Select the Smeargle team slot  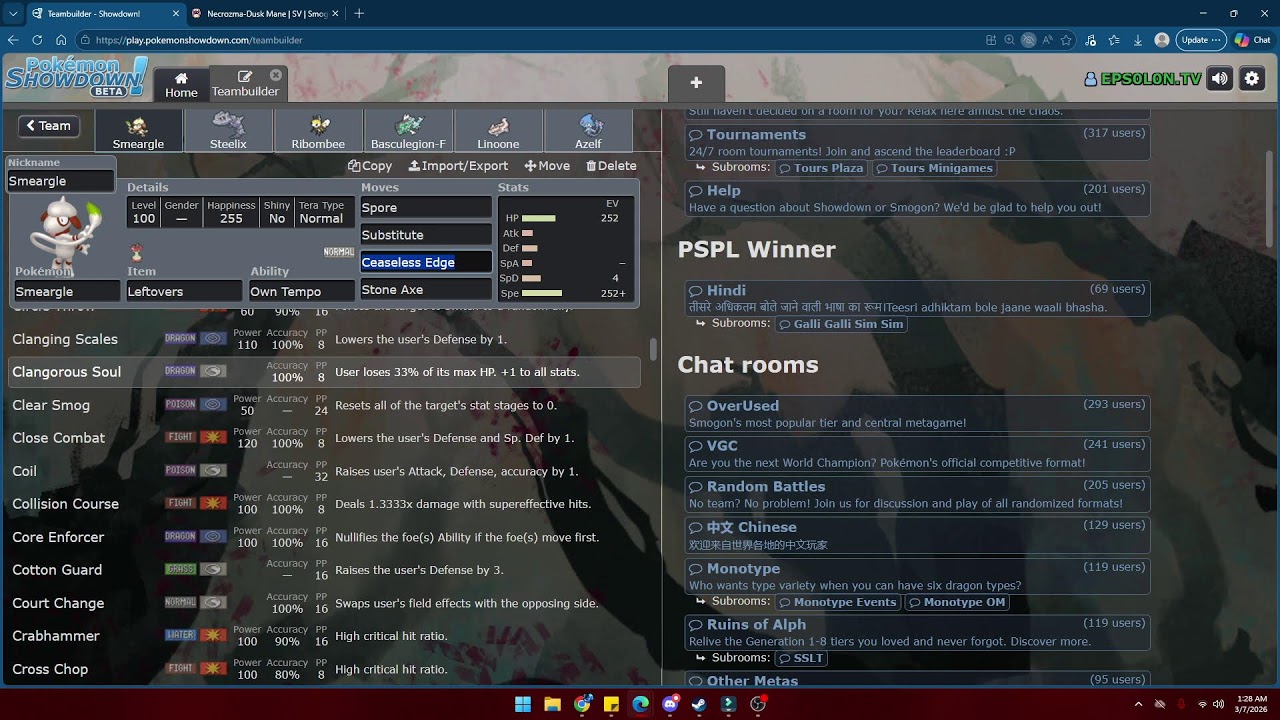[138, 131]
